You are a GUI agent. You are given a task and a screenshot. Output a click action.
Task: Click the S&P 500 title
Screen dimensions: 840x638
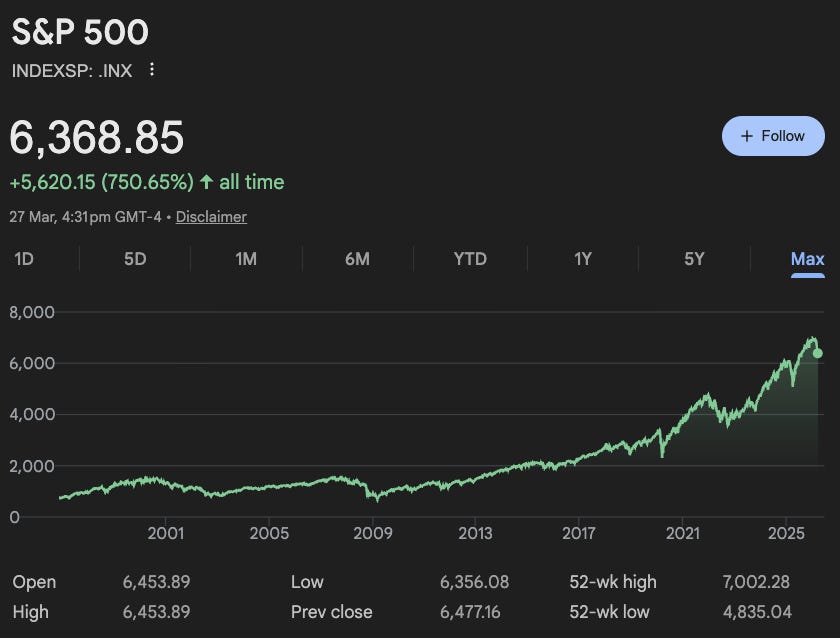point(80,32)
